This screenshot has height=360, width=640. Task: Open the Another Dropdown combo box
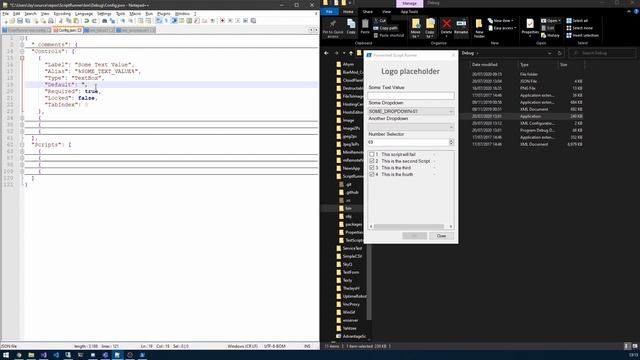coord(411,127)
